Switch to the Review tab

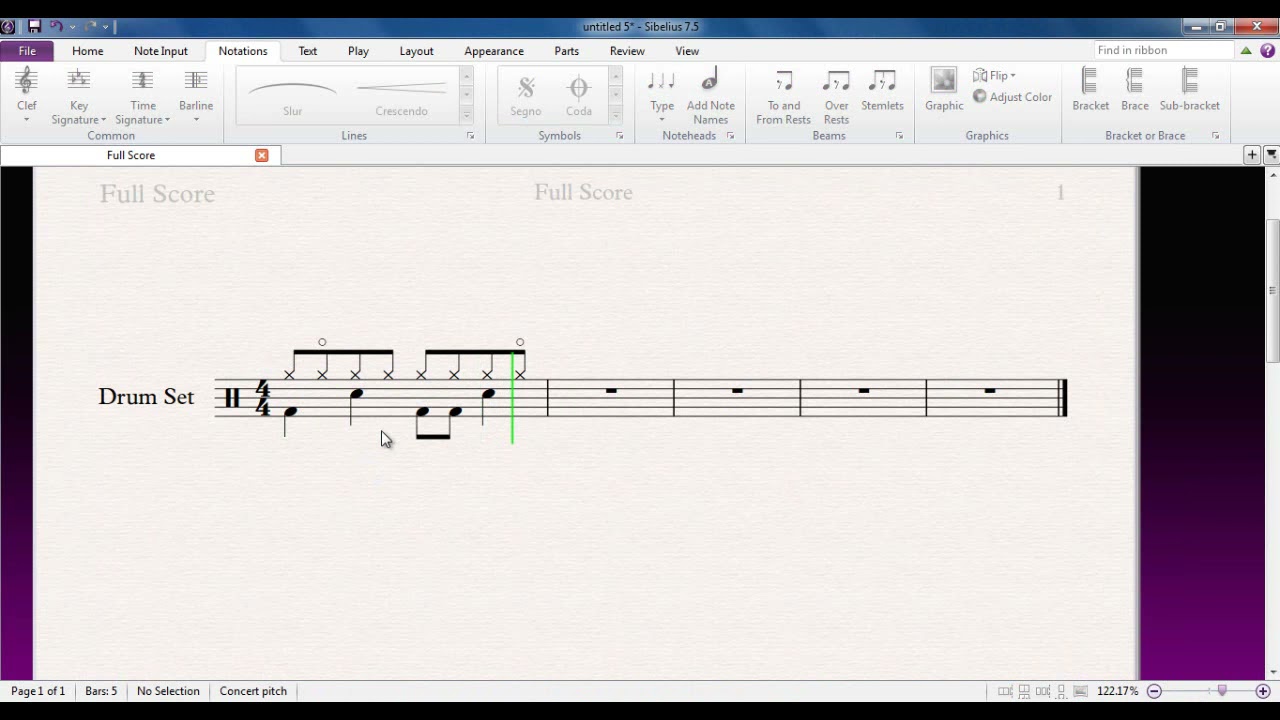(627, 51)
